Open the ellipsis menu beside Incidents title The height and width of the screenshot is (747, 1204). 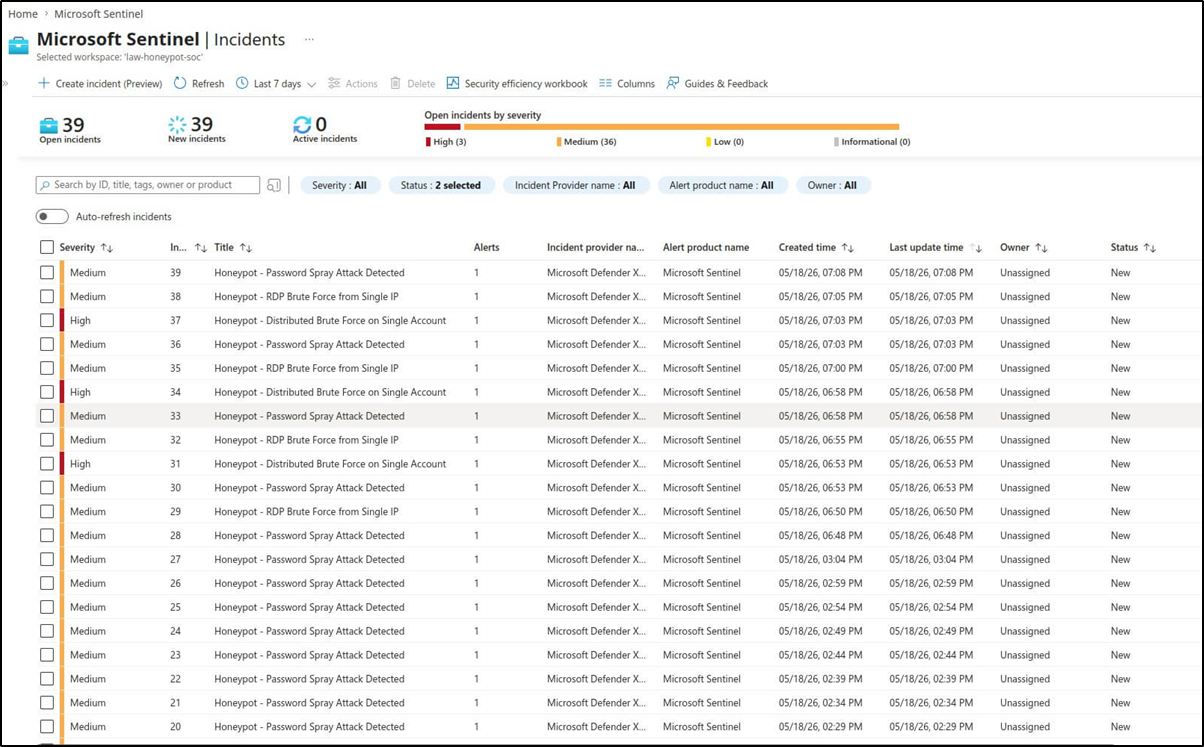click(x=309, y=40)
